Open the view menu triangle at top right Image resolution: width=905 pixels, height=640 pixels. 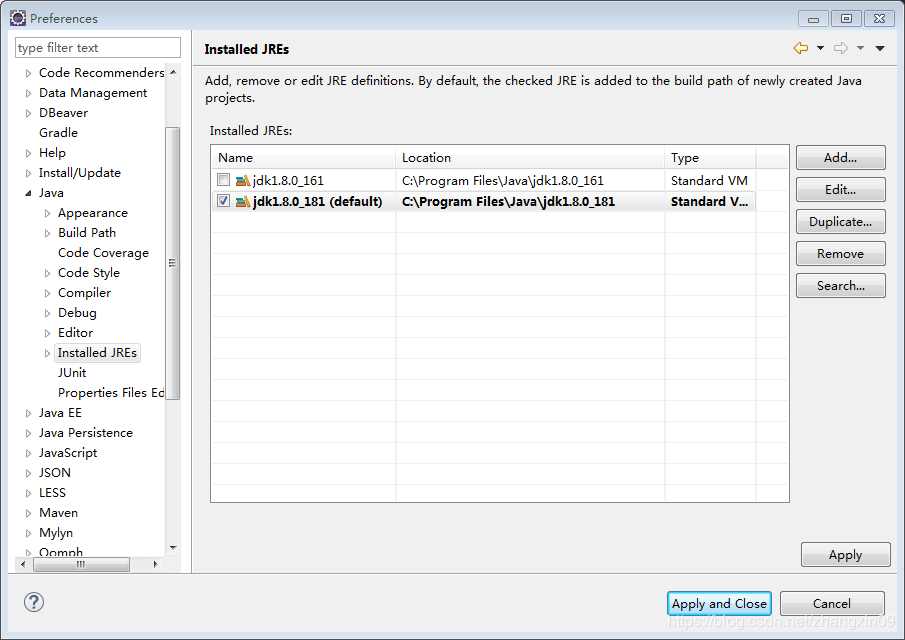(x=880, y=47)
